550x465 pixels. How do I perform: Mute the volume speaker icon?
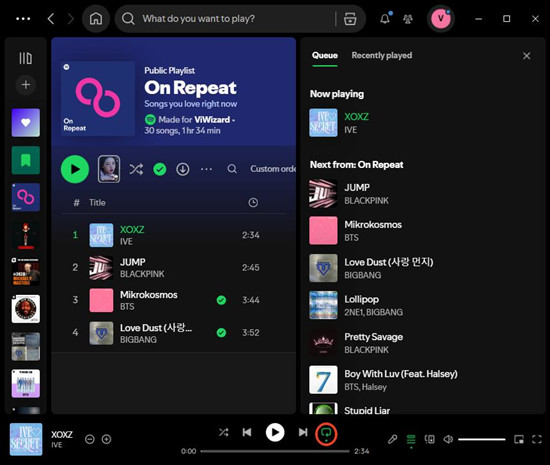point(448,439)
